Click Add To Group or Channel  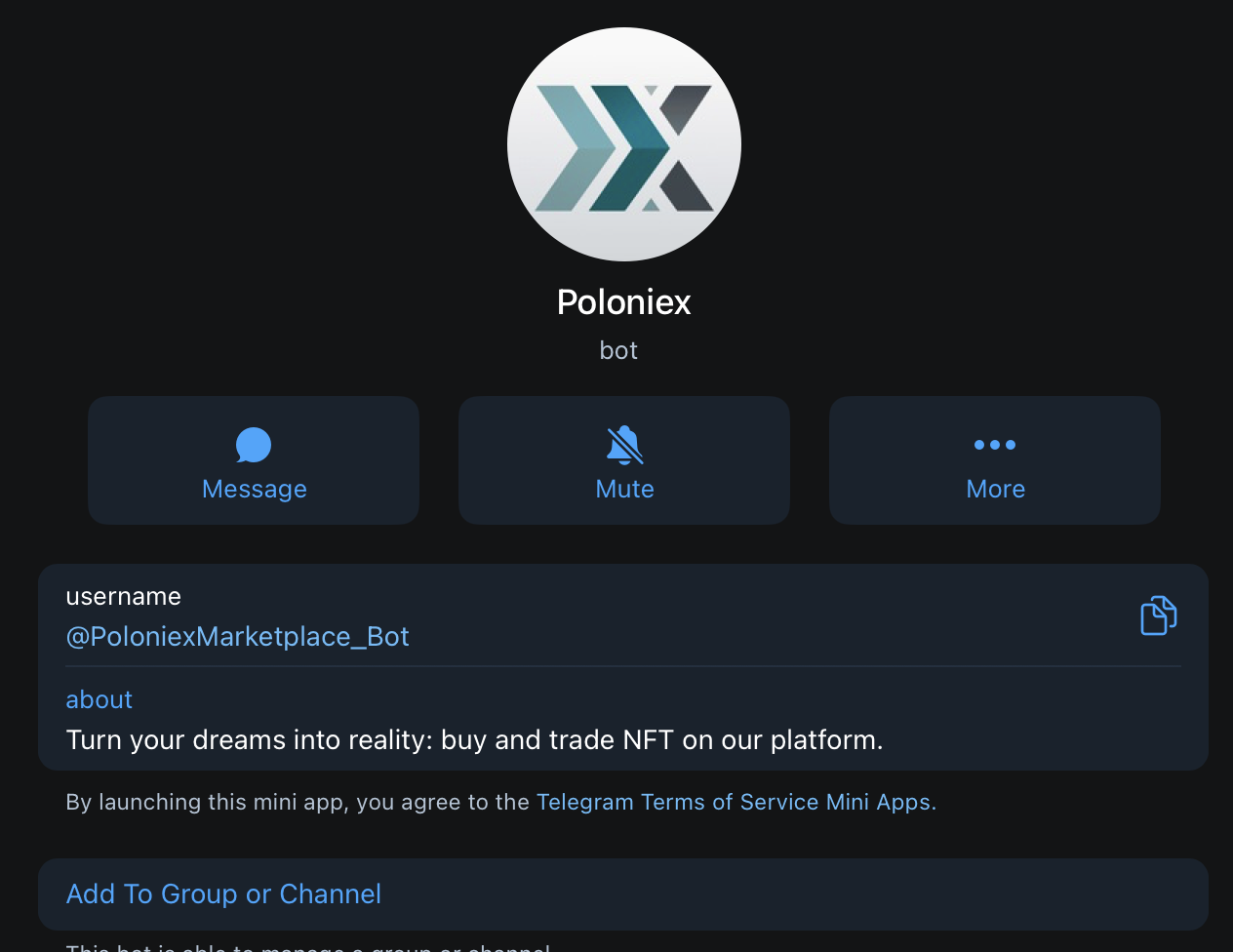223,893
